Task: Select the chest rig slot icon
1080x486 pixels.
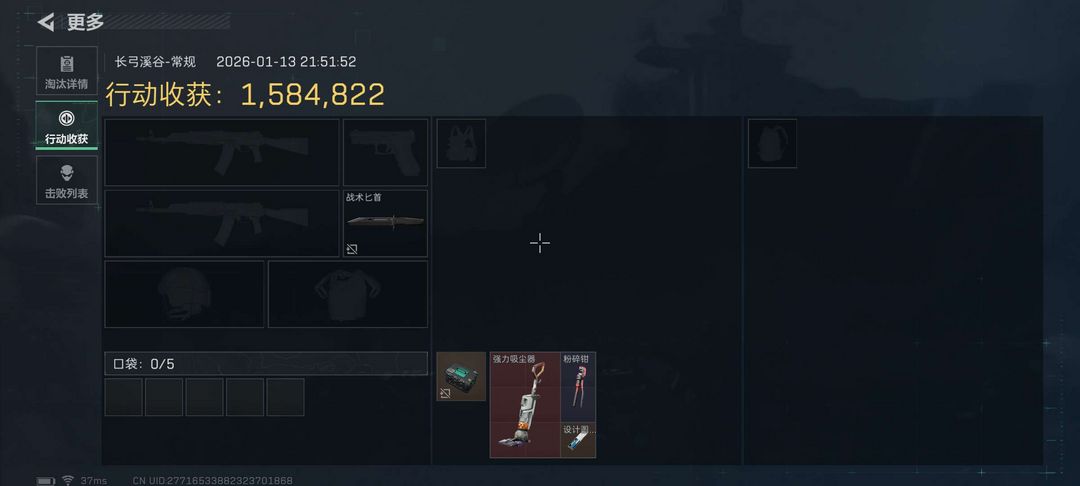Action: pos(461,143)
